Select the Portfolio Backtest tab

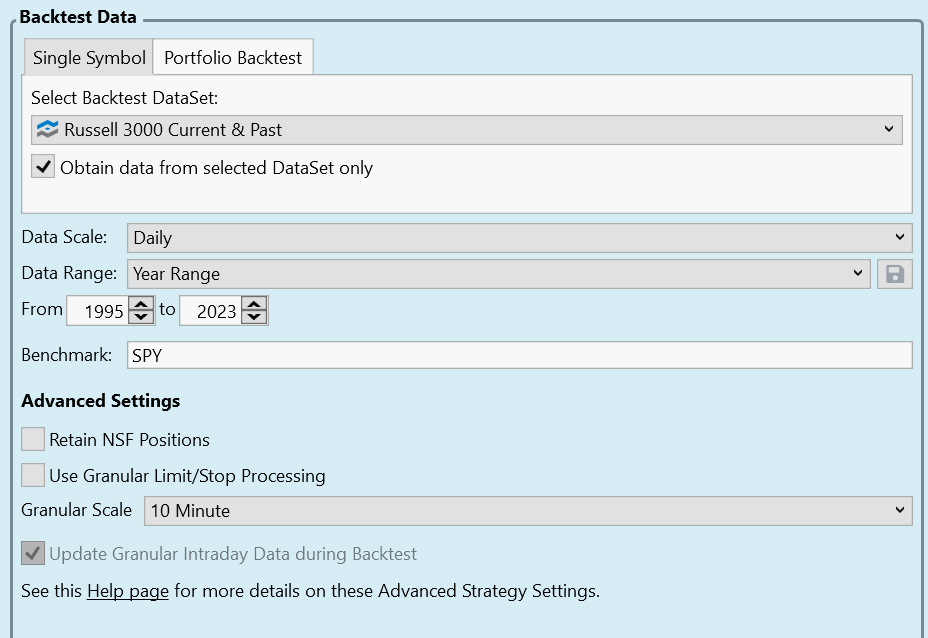(x=233, y=58)
